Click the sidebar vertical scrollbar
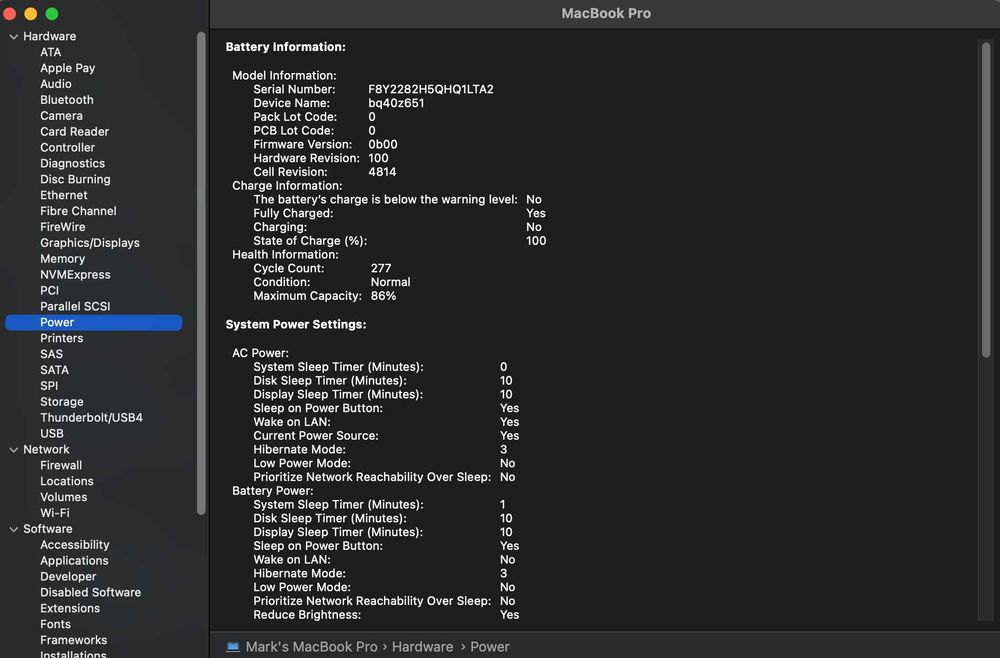The width and height of the screenshot is (1000, 658). [201, 273]
